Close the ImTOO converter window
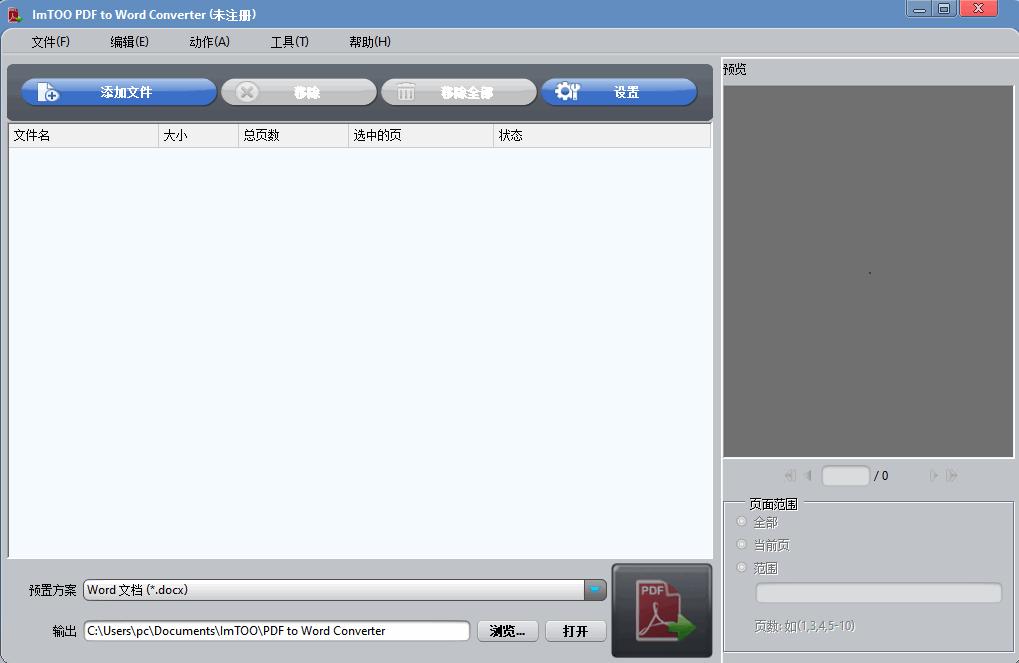1019x663 pixels. pos(978,9)
